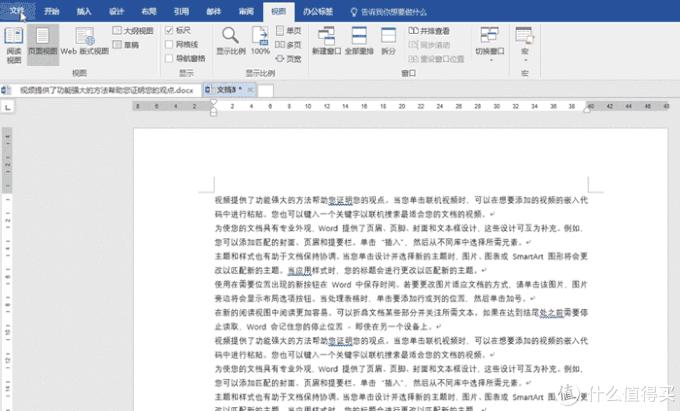Click the line starting 旁边将会显示布局选项按钮
The width and height of the screenshot is (680, 411).
tap(375, 299)
